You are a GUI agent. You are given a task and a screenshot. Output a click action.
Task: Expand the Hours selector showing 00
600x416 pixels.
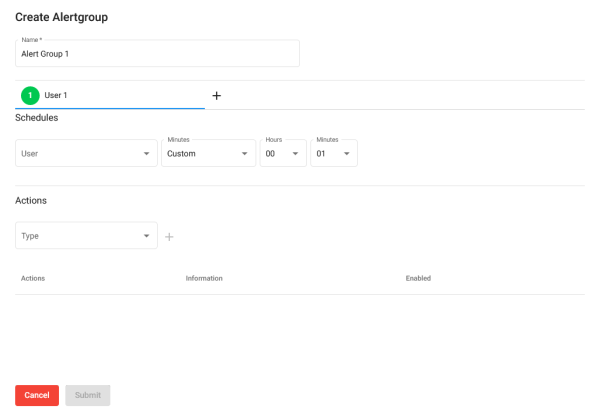(283, 153)
